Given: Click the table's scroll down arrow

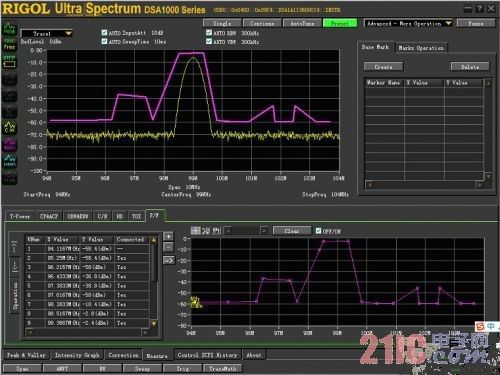Looking at the screenshot, I should (x=154, y=323).
